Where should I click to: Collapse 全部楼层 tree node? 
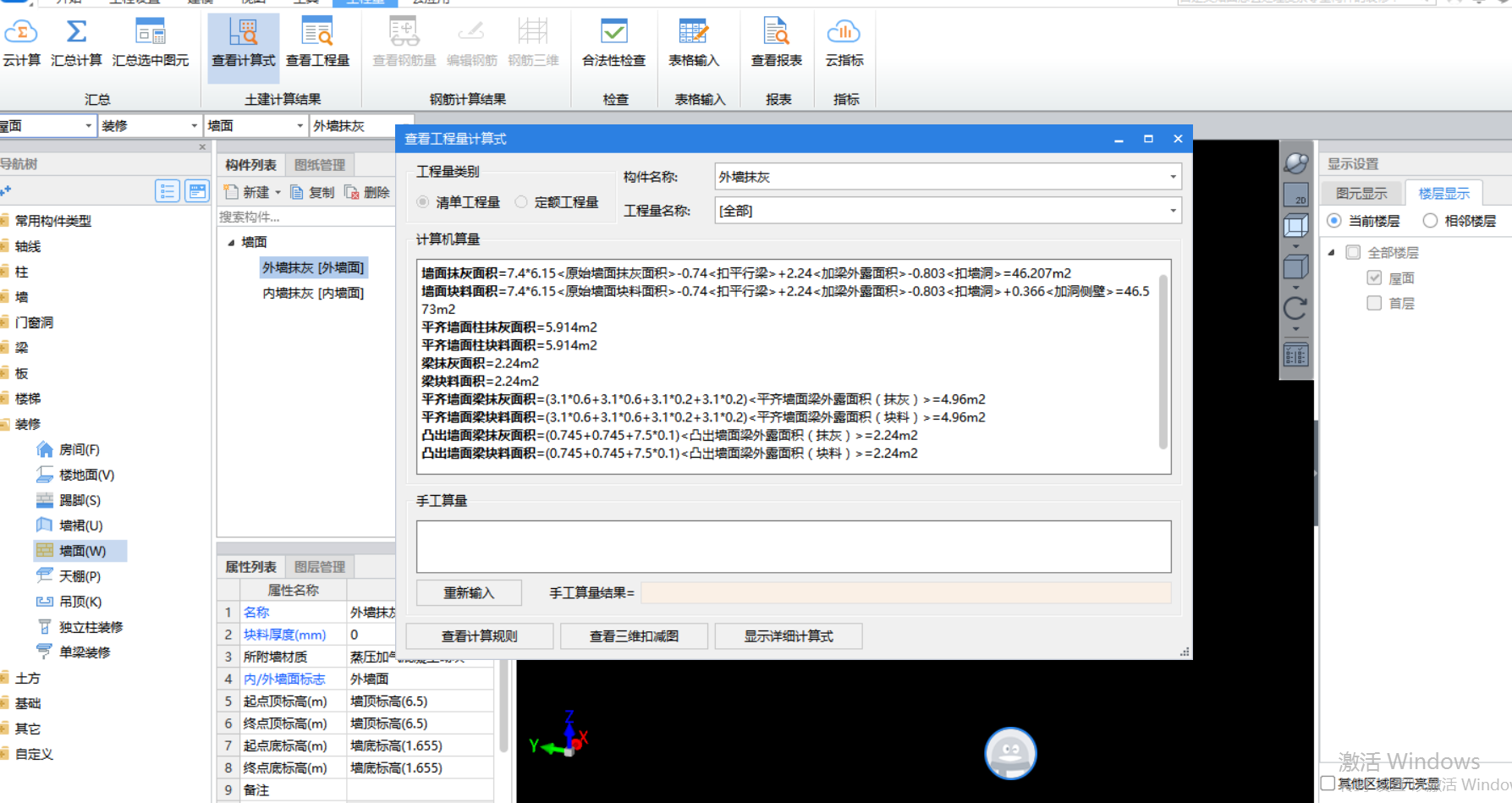[1332, 252]
